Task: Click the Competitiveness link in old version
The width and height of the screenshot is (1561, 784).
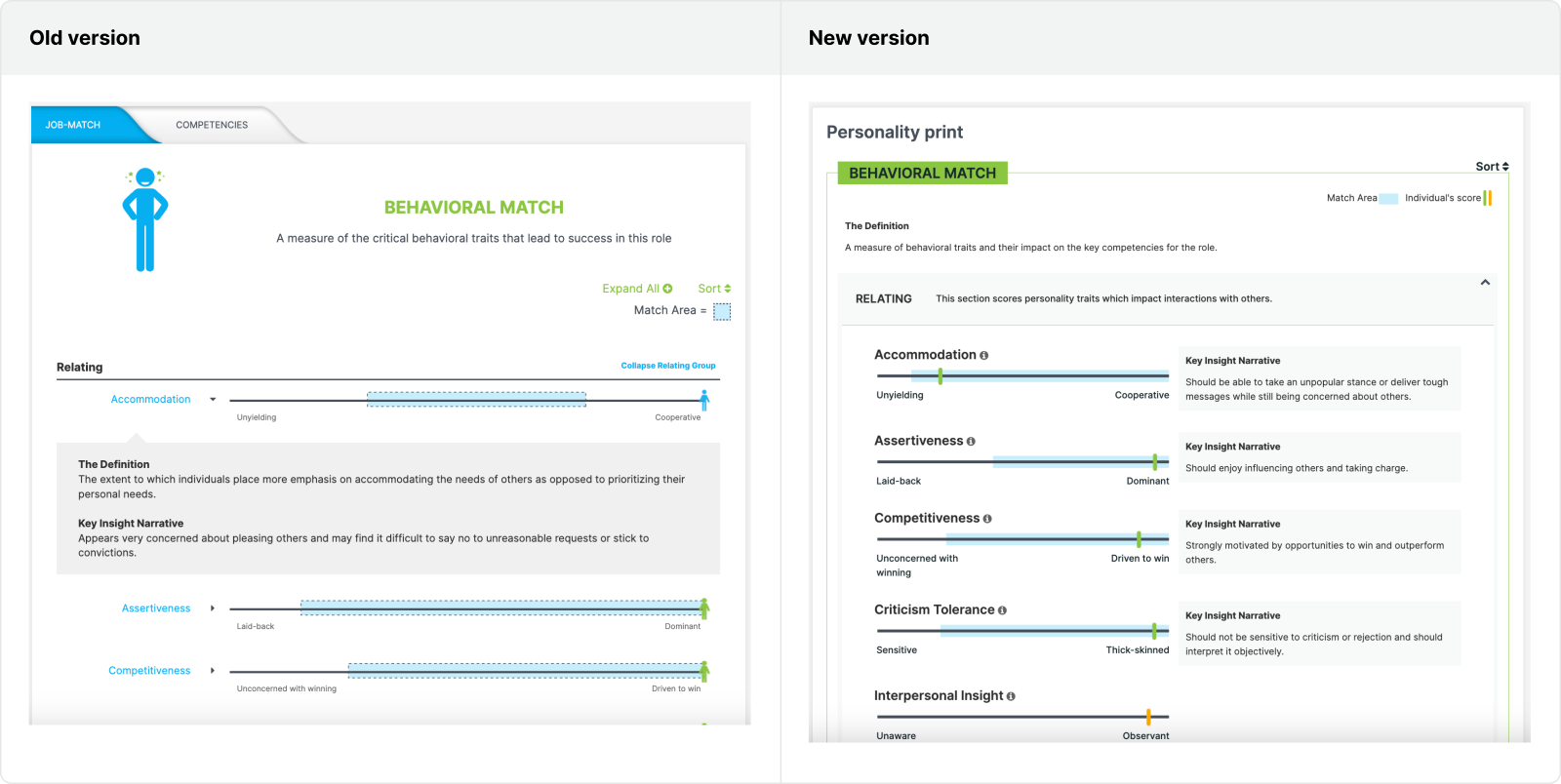Action: click(149, 671)
